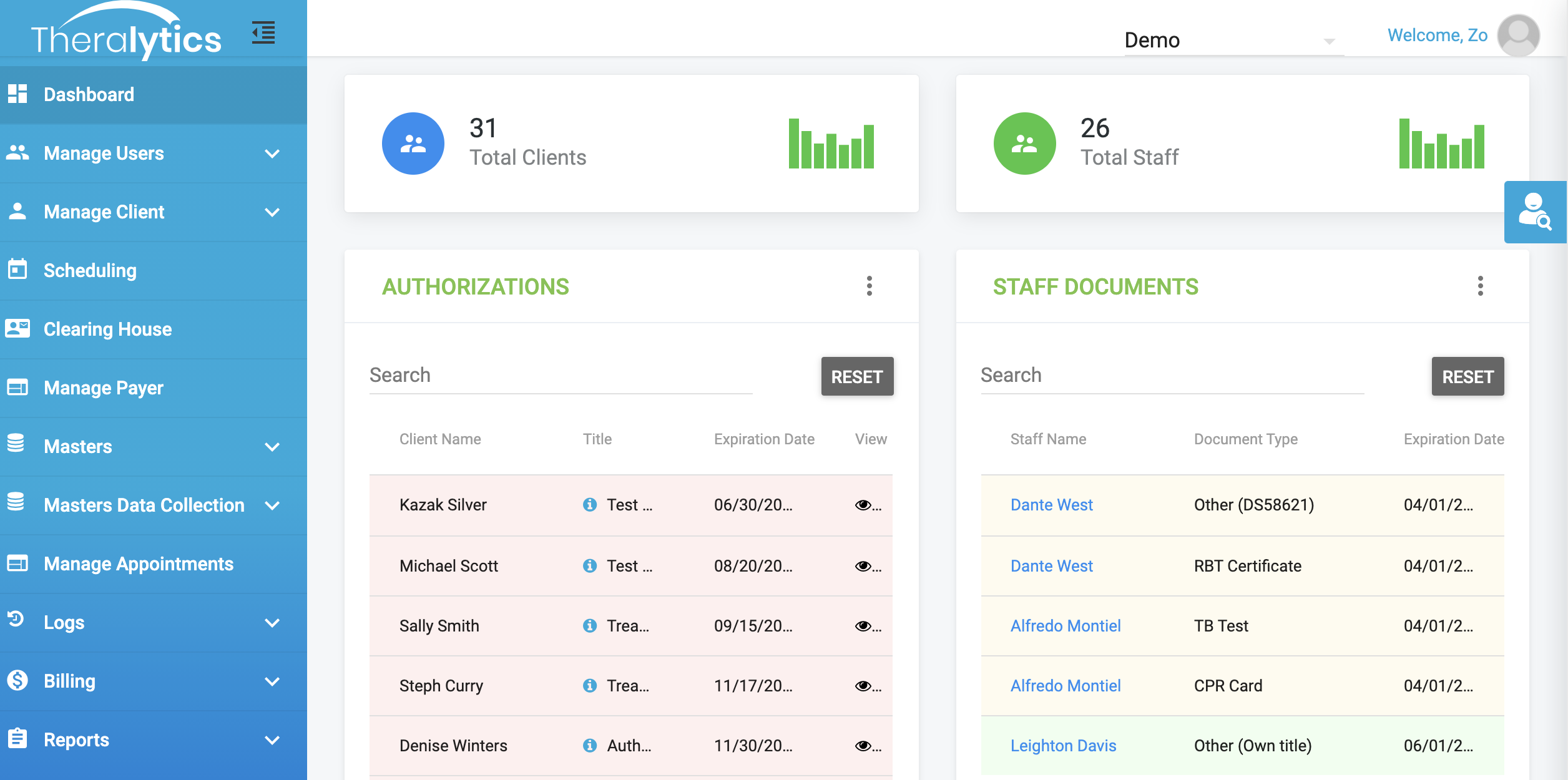Open the Clearing House icon
This screenshot has width=1568, height=780.
[17, 329]
